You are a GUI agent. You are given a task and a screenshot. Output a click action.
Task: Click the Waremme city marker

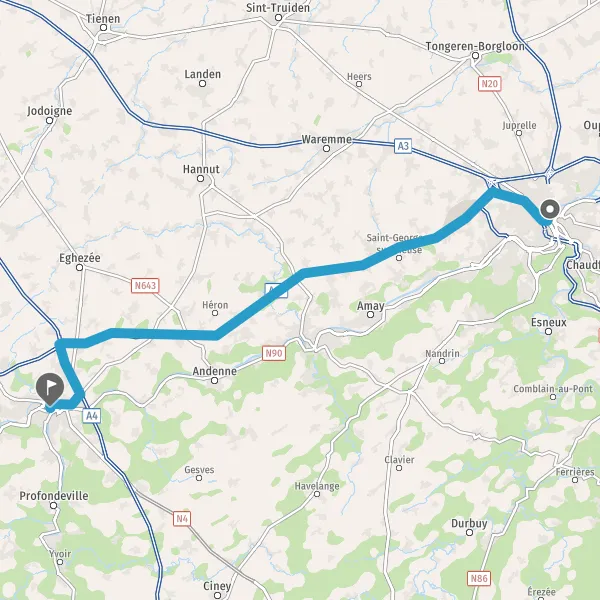326,148
